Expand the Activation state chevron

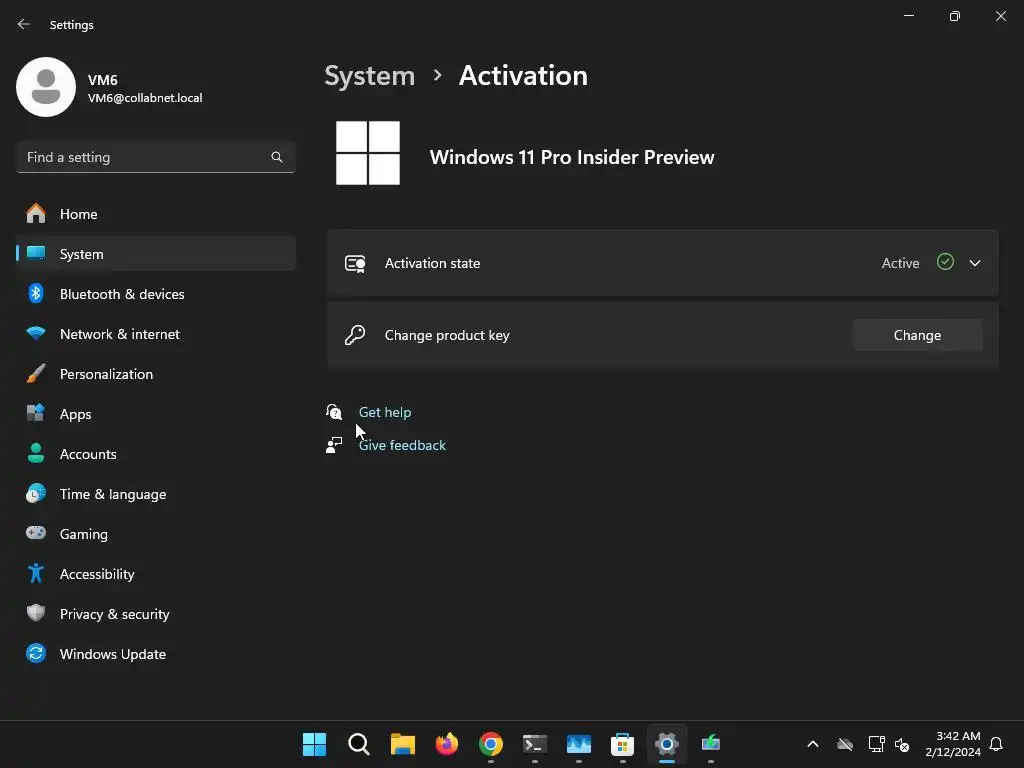[975, 263]
